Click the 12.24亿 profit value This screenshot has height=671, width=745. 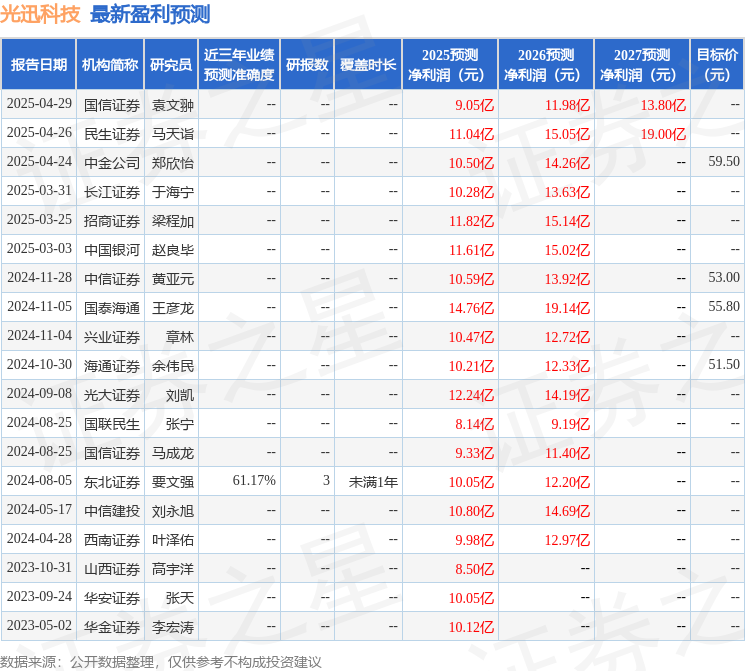pos(471,395)
